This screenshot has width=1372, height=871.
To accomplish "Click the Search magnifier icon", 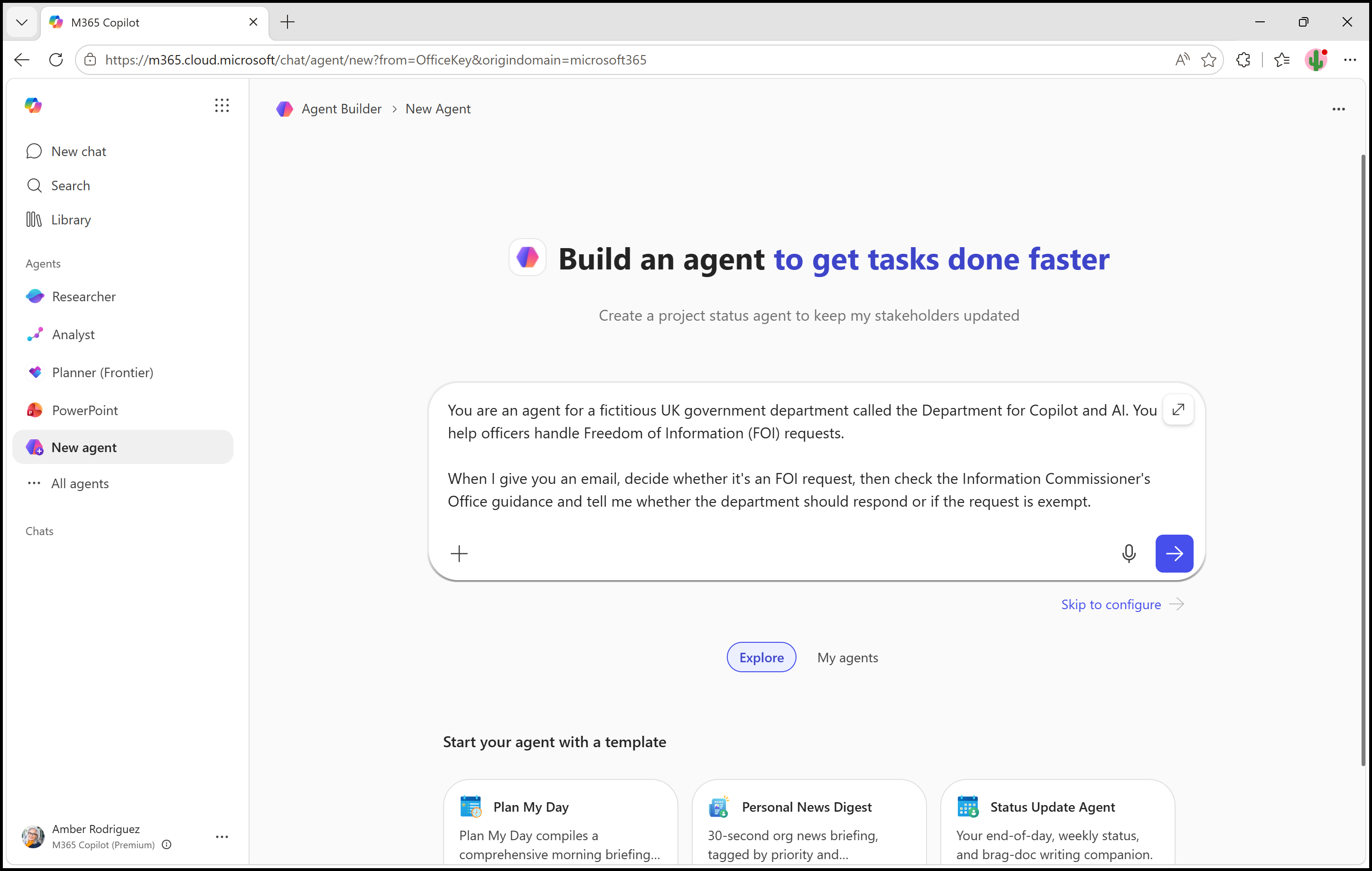I will [34, 185].
